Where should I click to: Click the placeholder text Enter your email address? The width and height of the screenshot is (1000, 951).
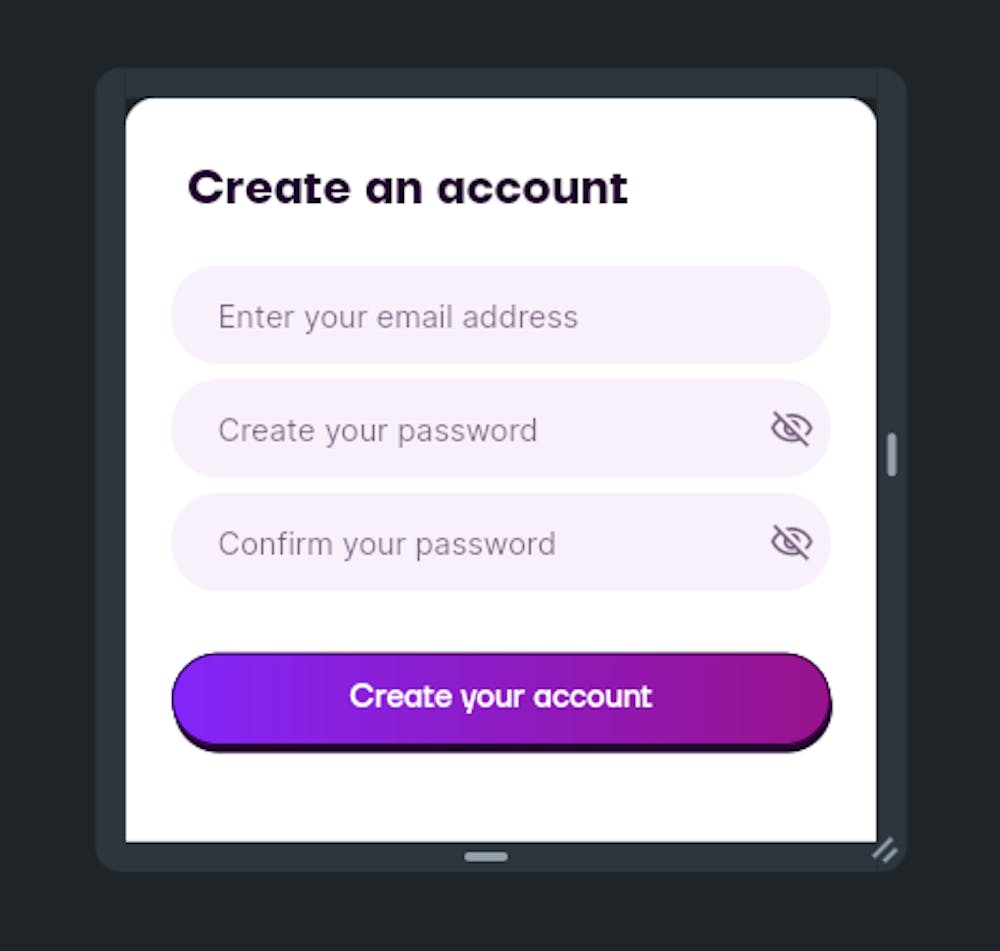coord(398,317)
